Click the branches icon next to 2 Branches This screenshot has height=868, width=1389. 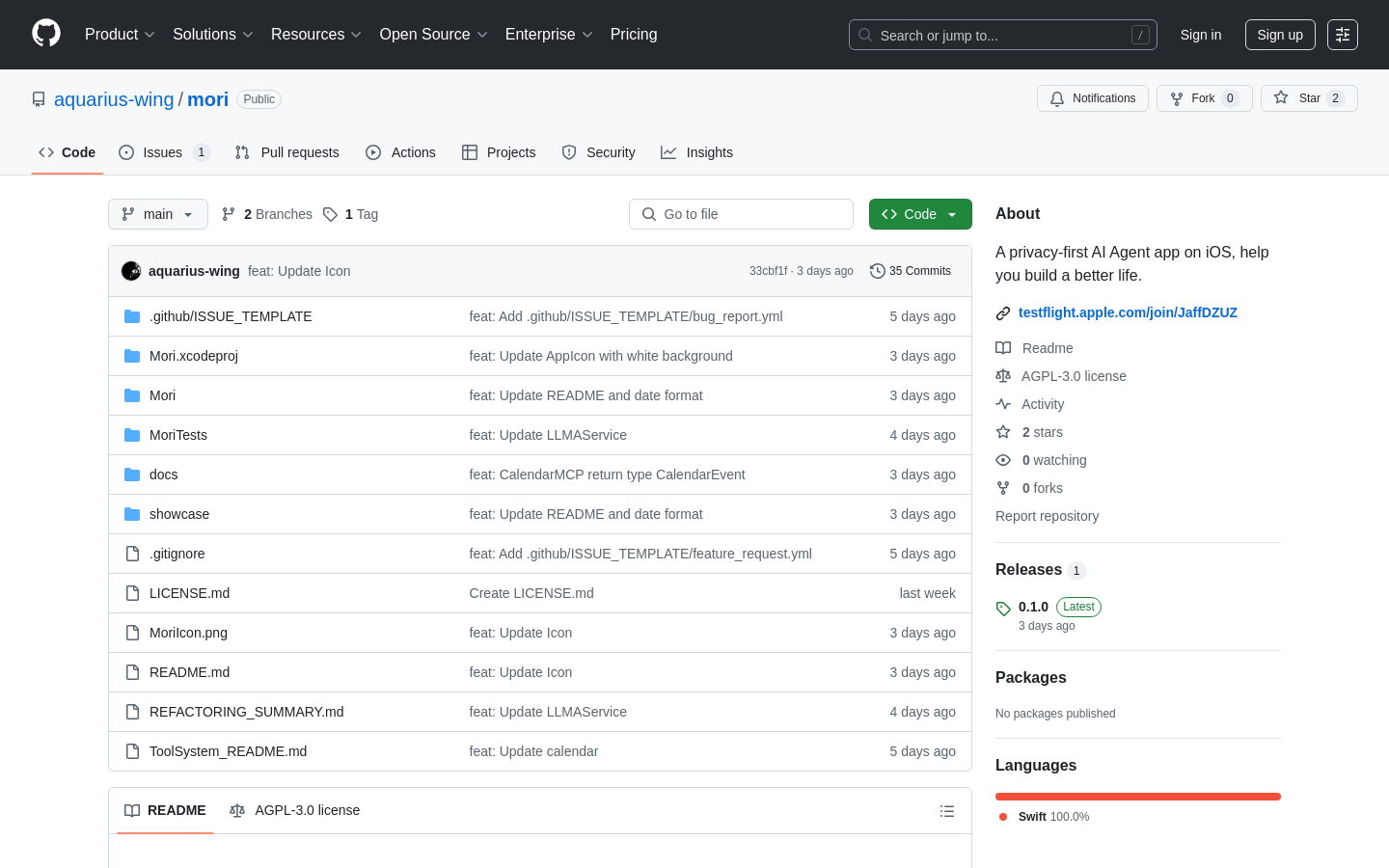(x=229, y=214)
